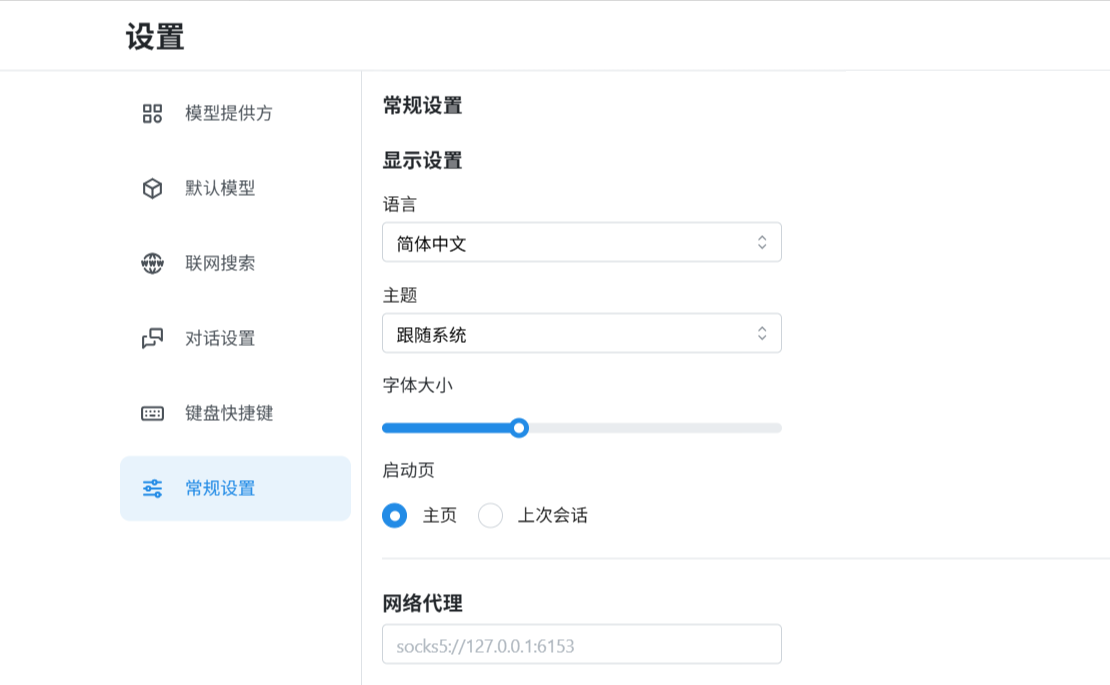Screen dimensions: 1110x685
Task: Adjust the 字体大小 slider handle
Action: tap(519, 427)
